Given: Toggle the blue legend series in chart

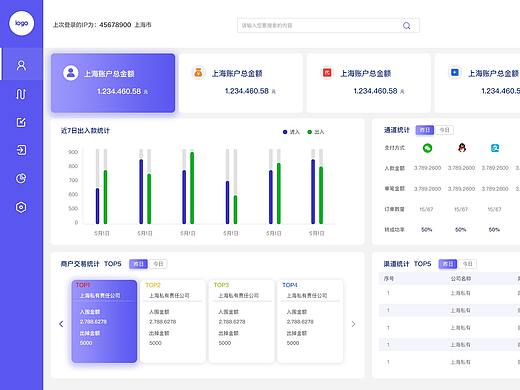Looking at the screenshot, I should click(291, 132).
